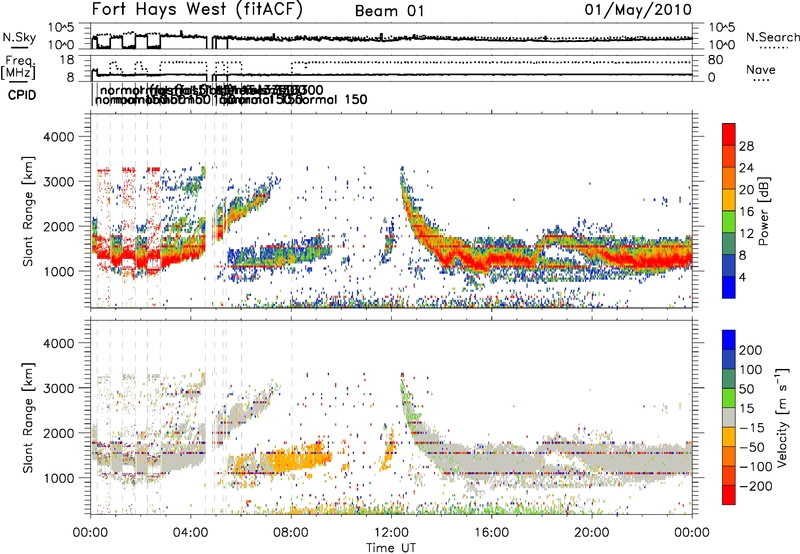The width and height of the screenshot is (800, 554).
Task: Click the 'Power [dB]' colorbar title
Action: point(763,211)
